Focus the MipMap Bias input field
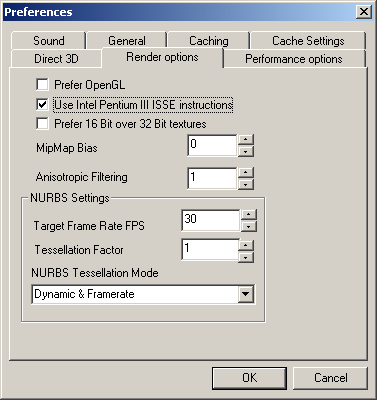Viewport: 377px width, 400px height. 212,145
